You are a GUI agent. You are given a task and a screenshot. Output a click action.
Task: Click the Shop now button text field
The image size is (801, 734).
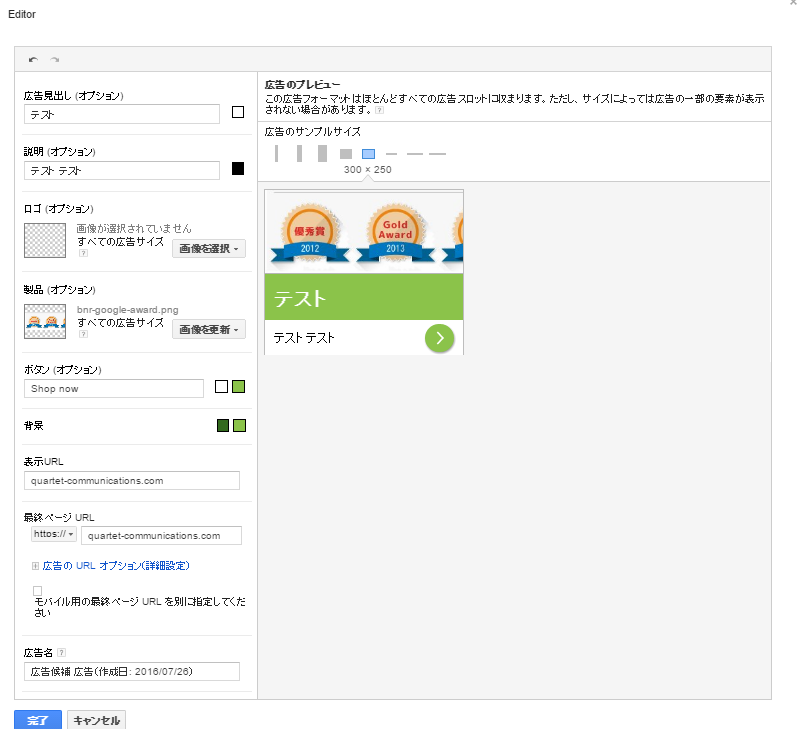pyautogui.click(x=113, y=388)
